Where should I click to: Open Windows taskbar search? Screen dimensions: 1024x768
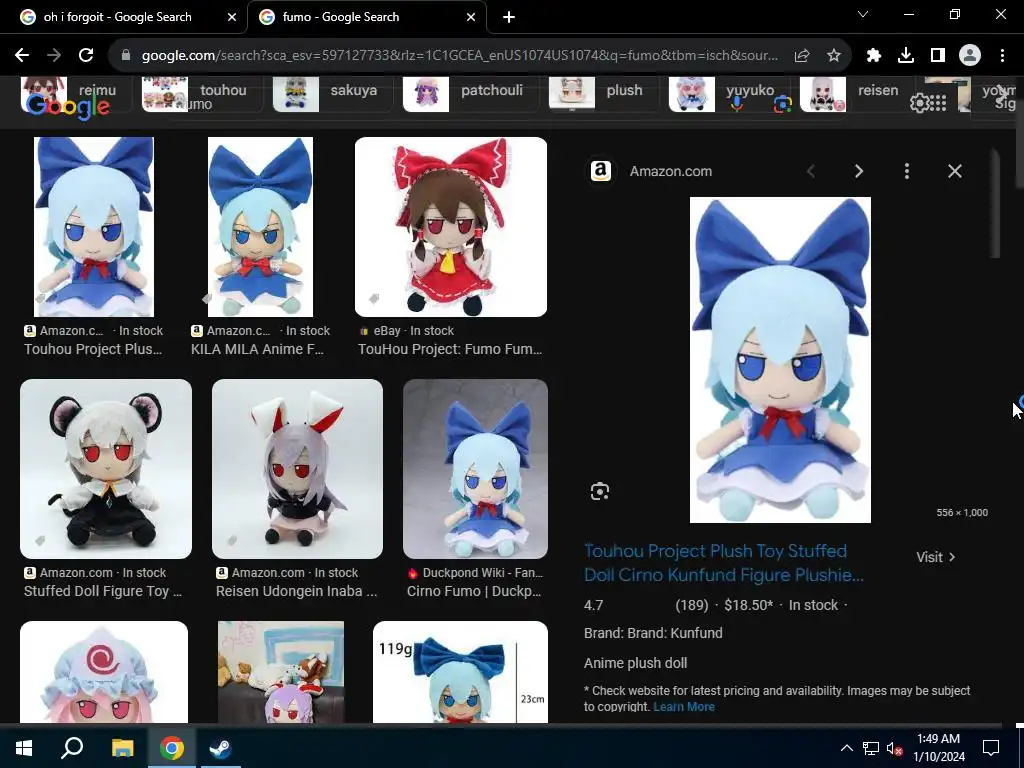pos(72,748)
